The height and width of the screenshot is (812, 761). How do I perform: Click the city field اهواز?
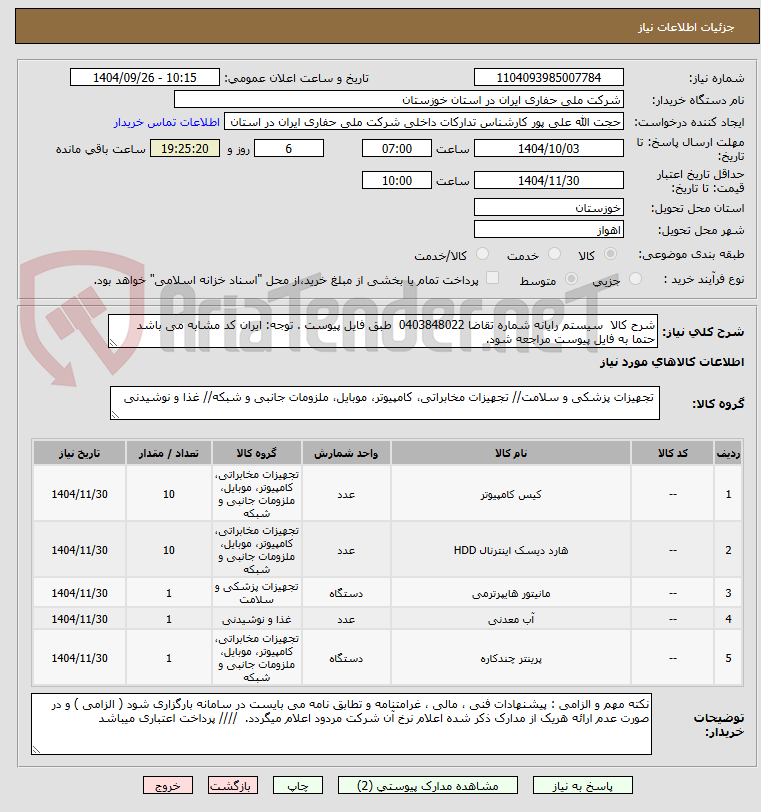(549, 230)
